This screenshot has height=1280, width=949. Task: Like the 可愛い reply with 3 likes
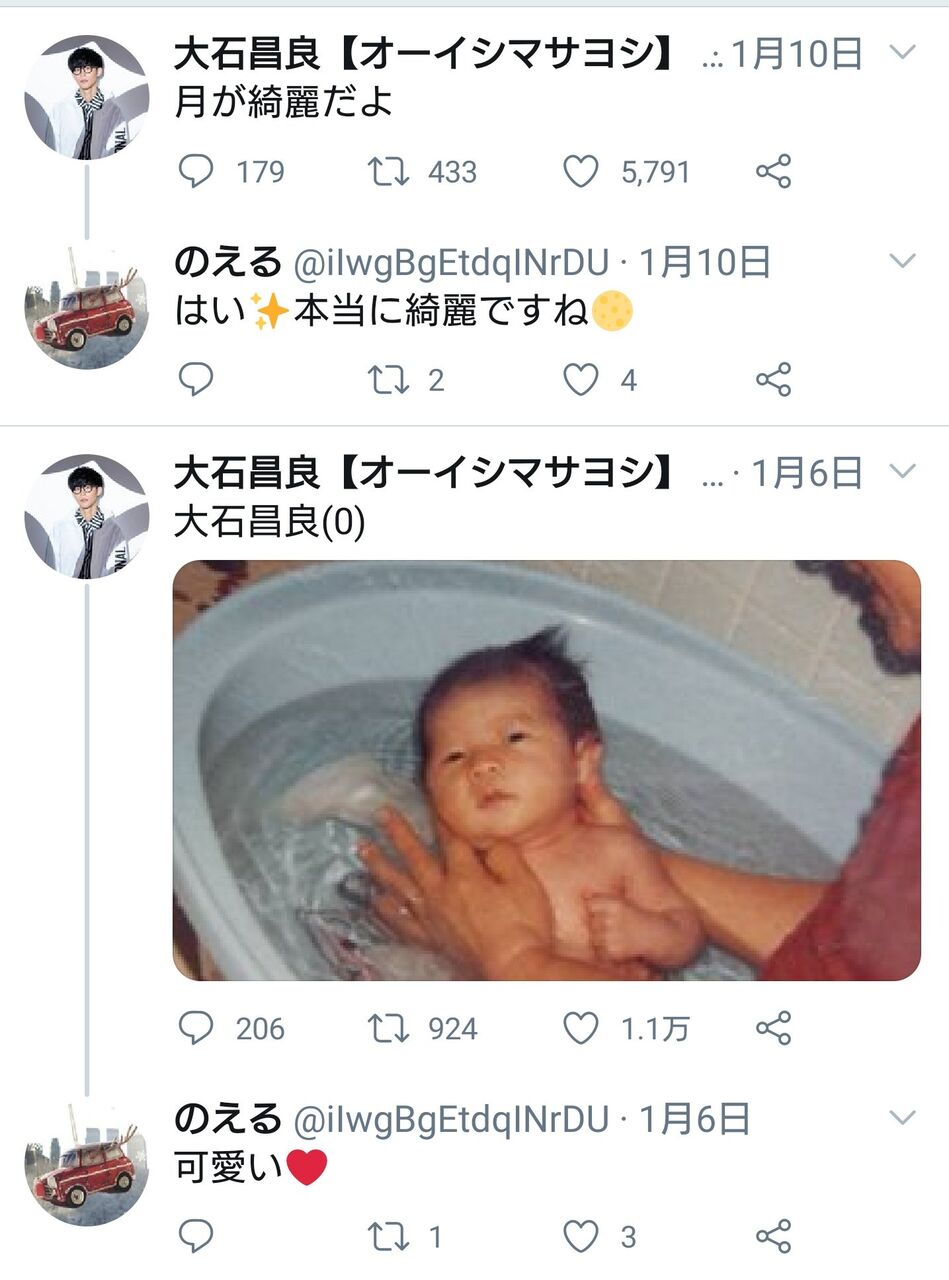[581, 1237]
